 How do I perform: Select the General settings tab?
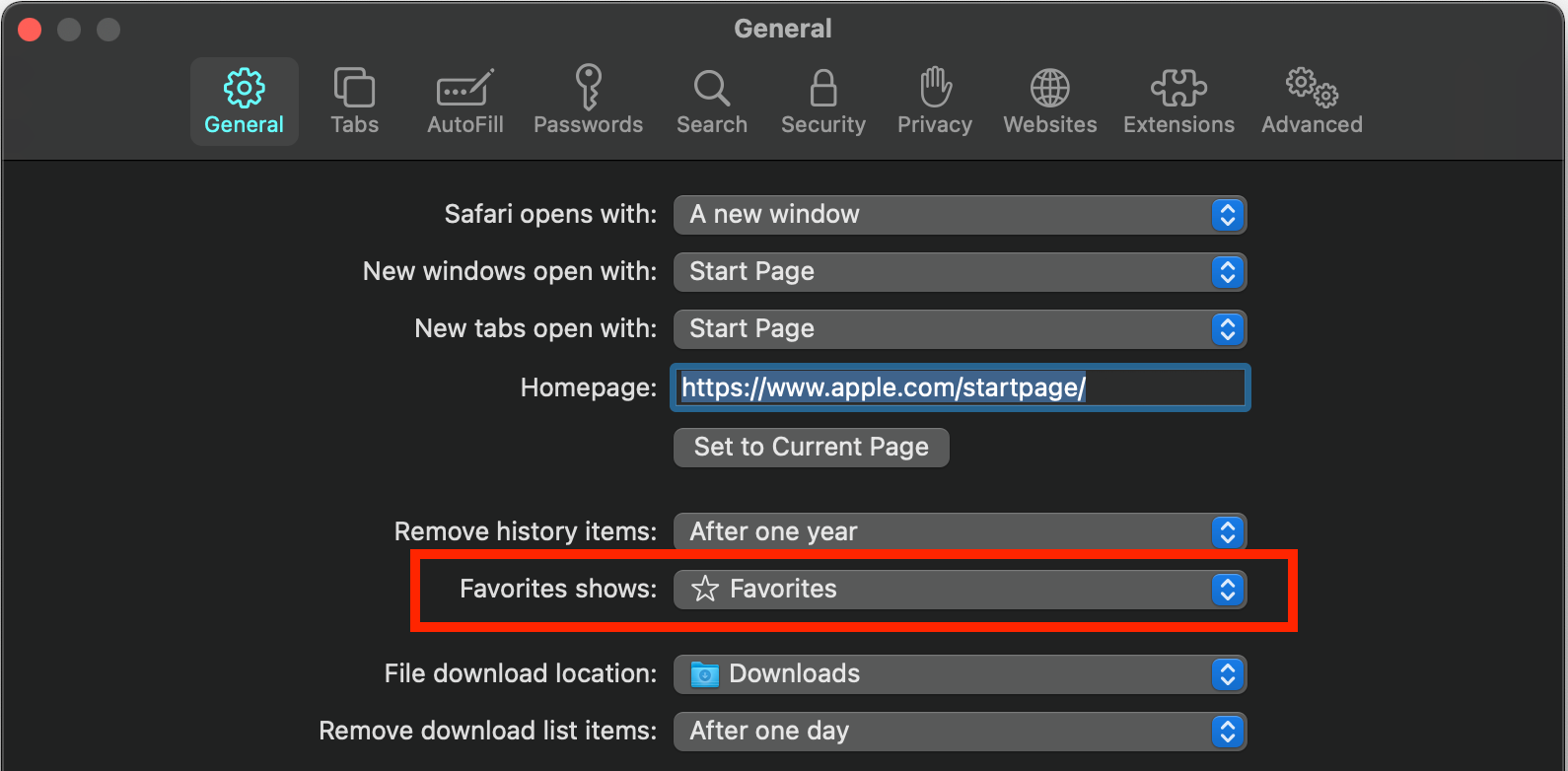coord(244,101)
